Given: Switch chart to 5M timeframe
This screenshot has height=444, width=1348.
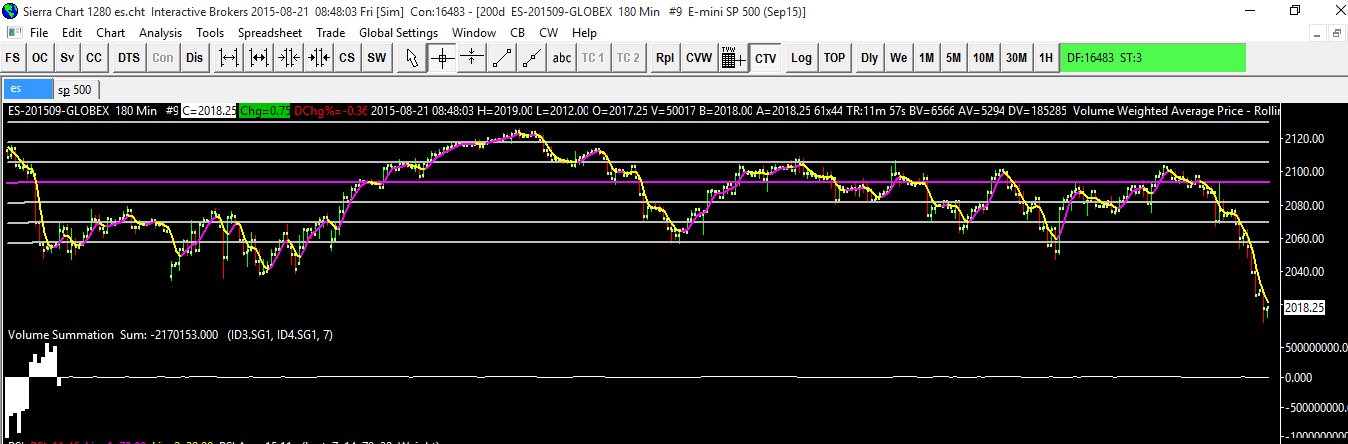Looking at the screenshot, I should 954,58.
